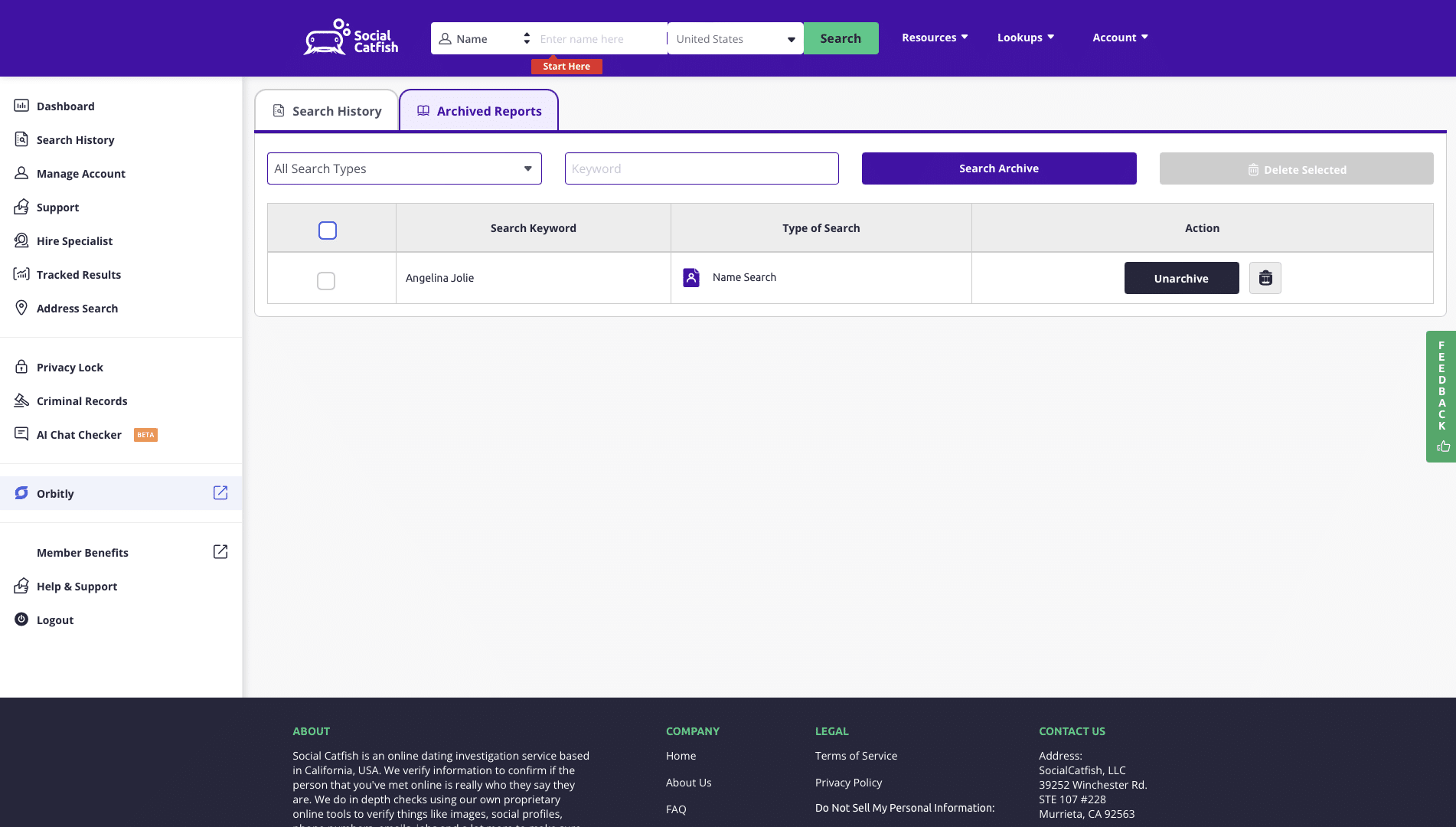Click the Unarchive button
The height and width of the screenshot is (827, 1456).
(x=1181, y=278)
